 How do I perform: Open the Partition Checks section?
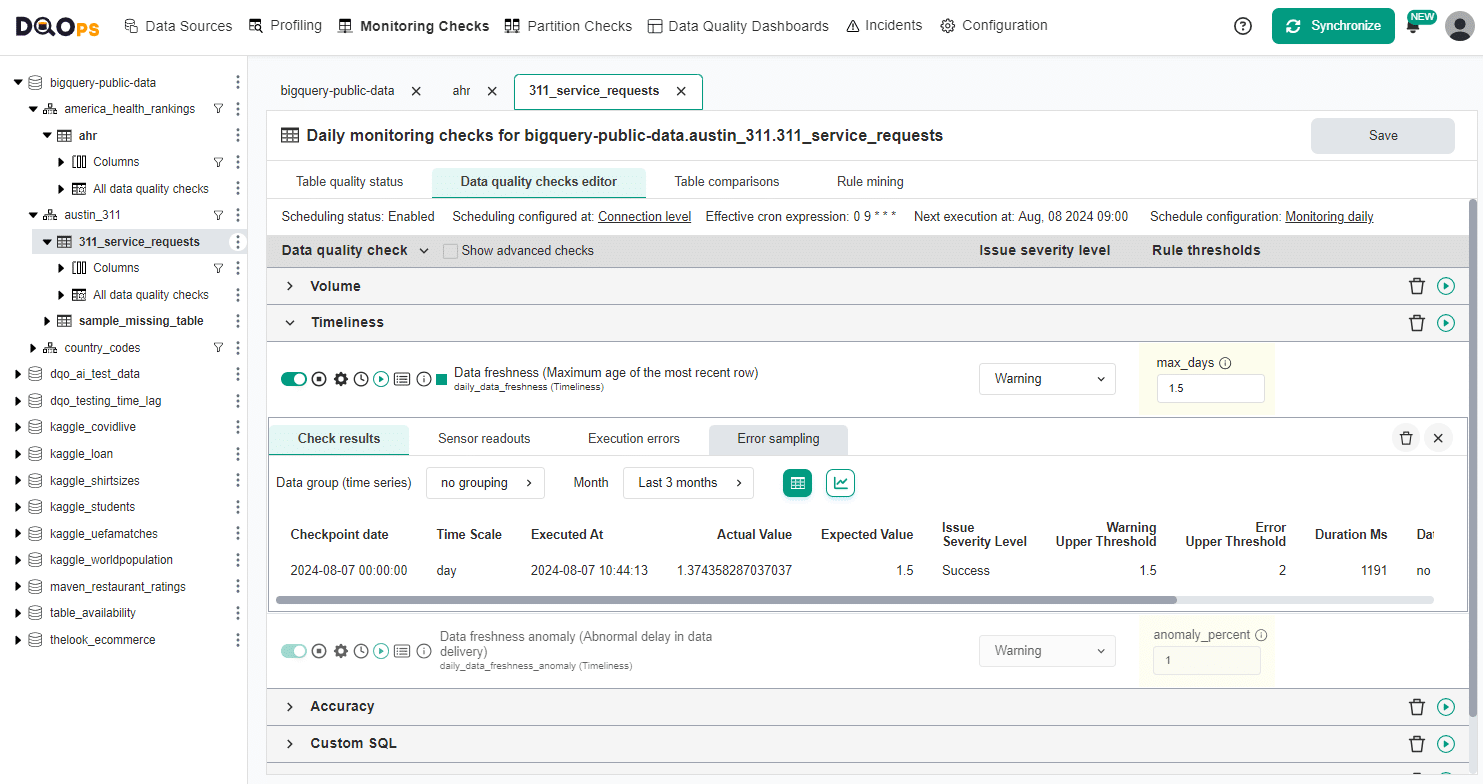pos(568,26)
